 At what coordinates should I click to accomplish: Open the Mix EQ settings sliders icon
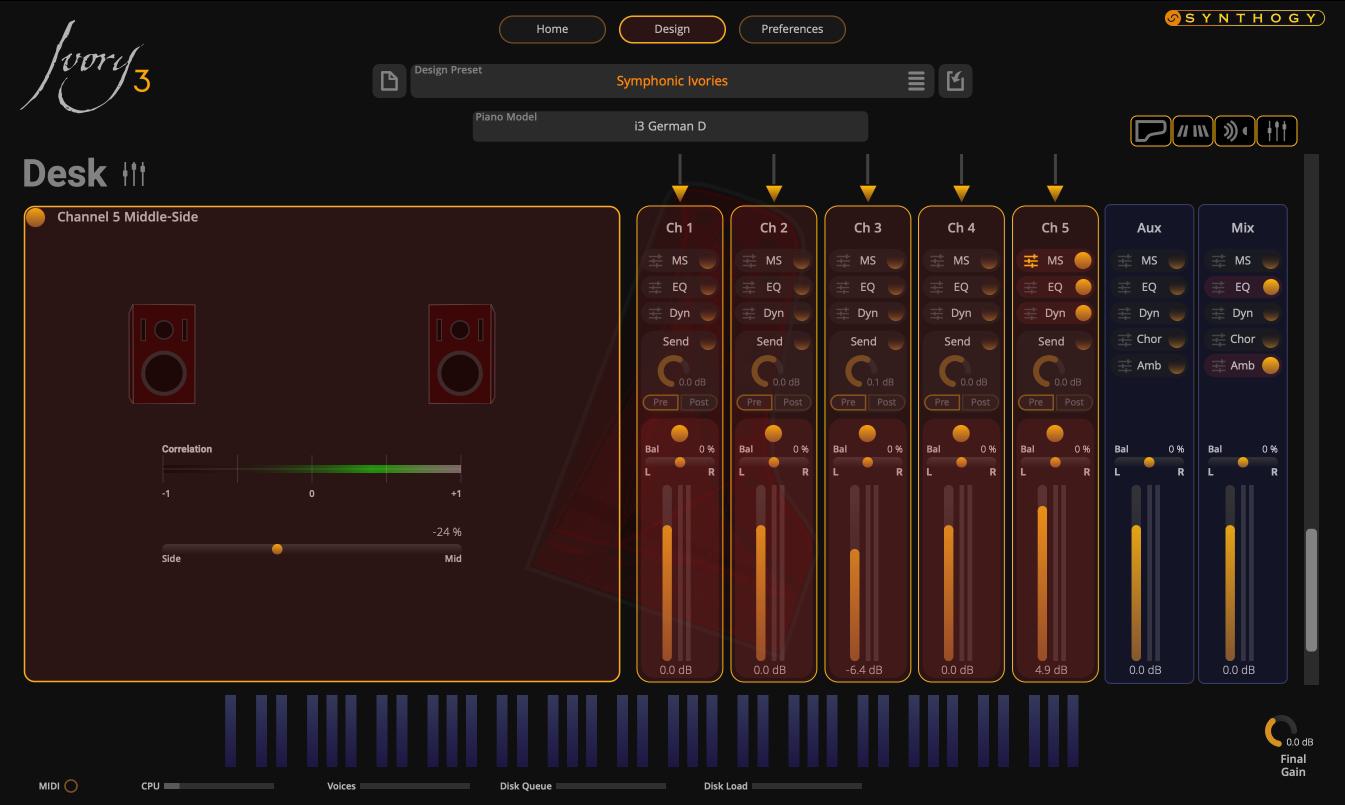[x=1219, y=287]
